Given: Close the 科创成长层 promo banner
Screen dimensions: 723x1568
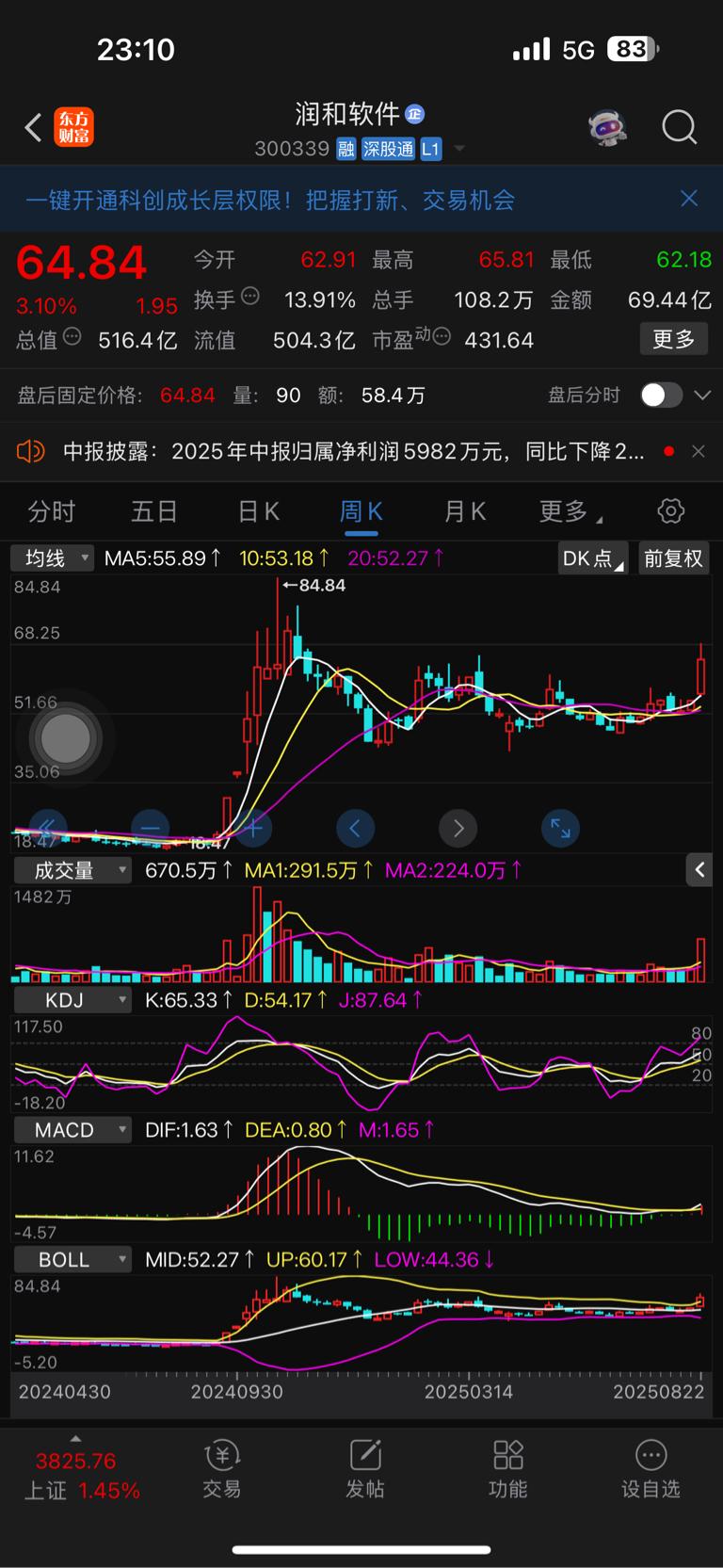Looking at the screenshot, I should click(x=689, y=198).
